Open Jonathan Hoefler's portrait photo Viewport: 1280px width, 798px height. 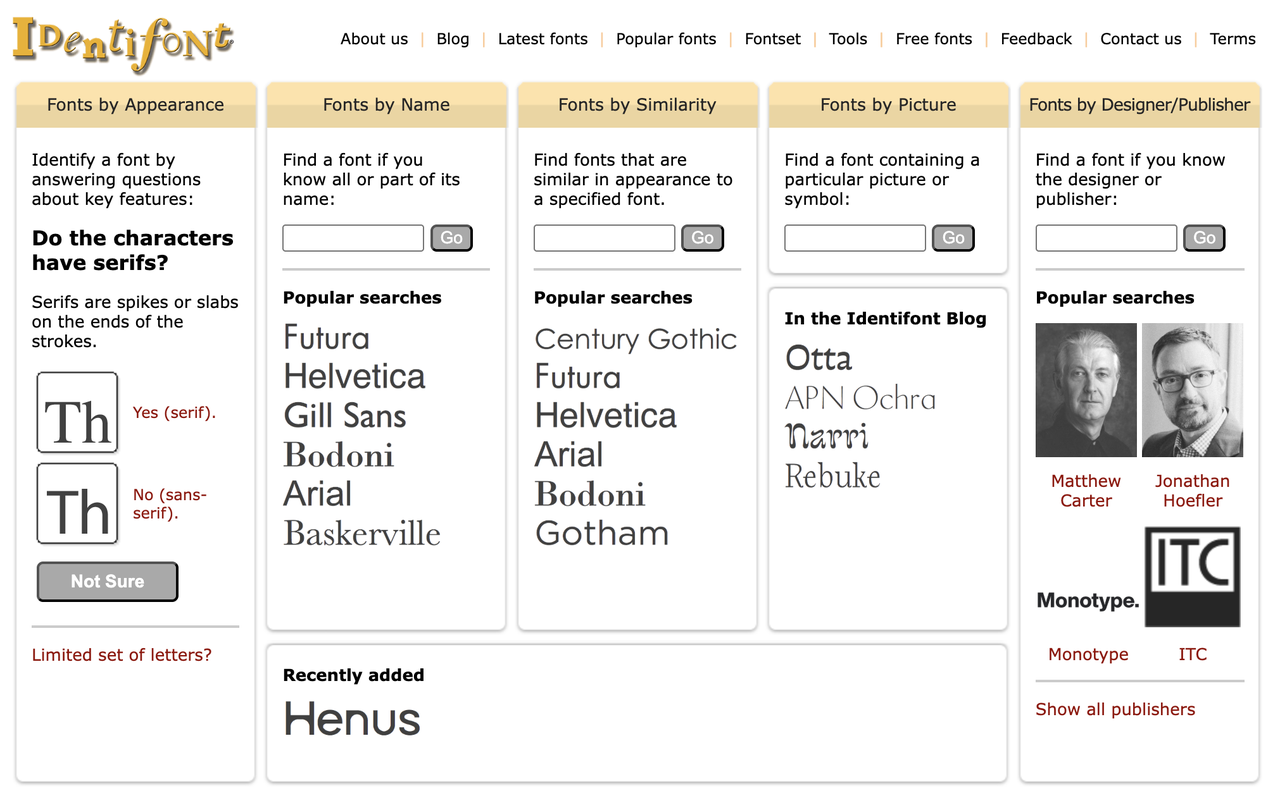pyautogui.click(x=1192, y=390)
